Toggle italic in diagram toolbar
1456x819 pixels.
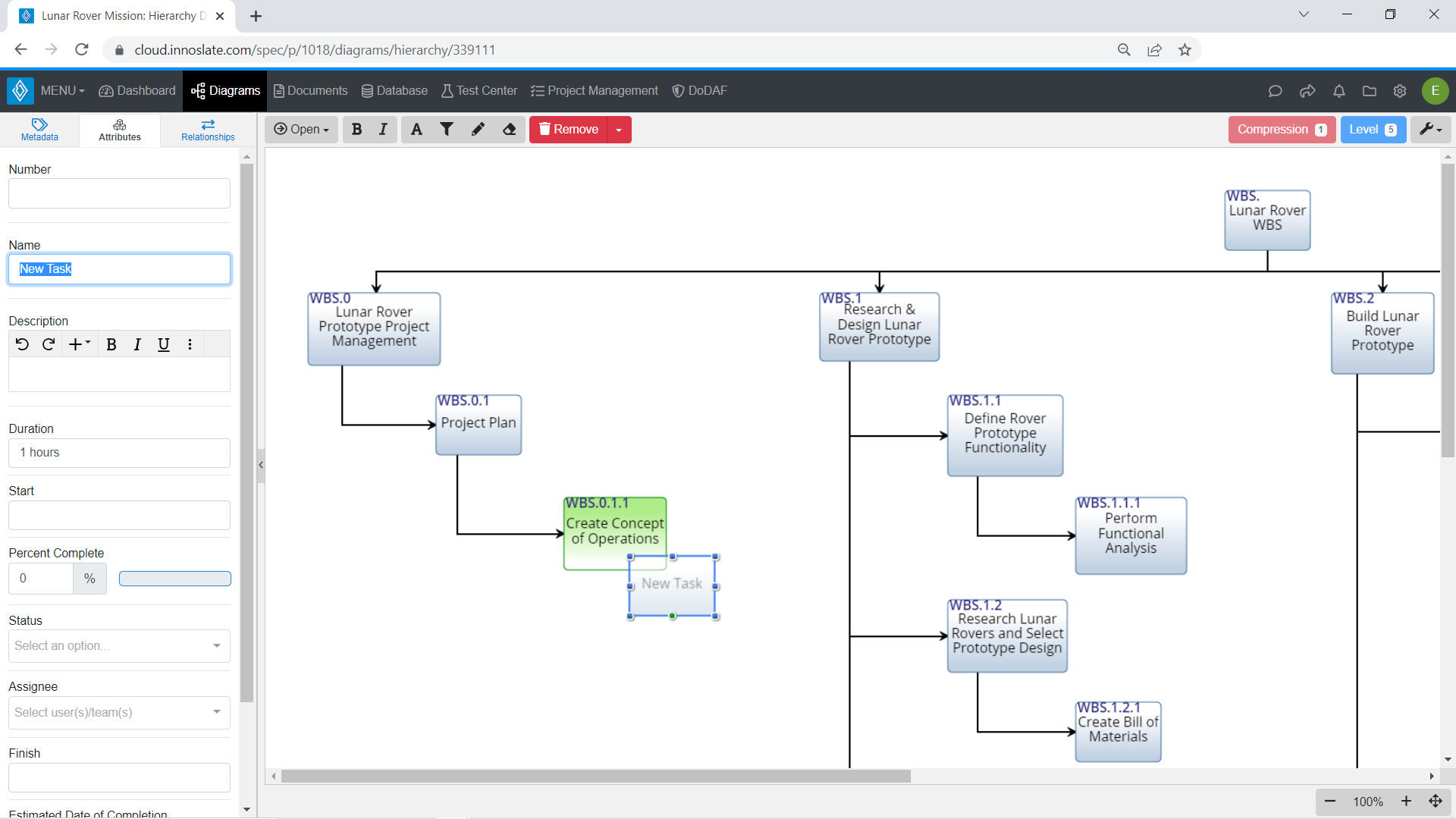[x=383, y=130]
